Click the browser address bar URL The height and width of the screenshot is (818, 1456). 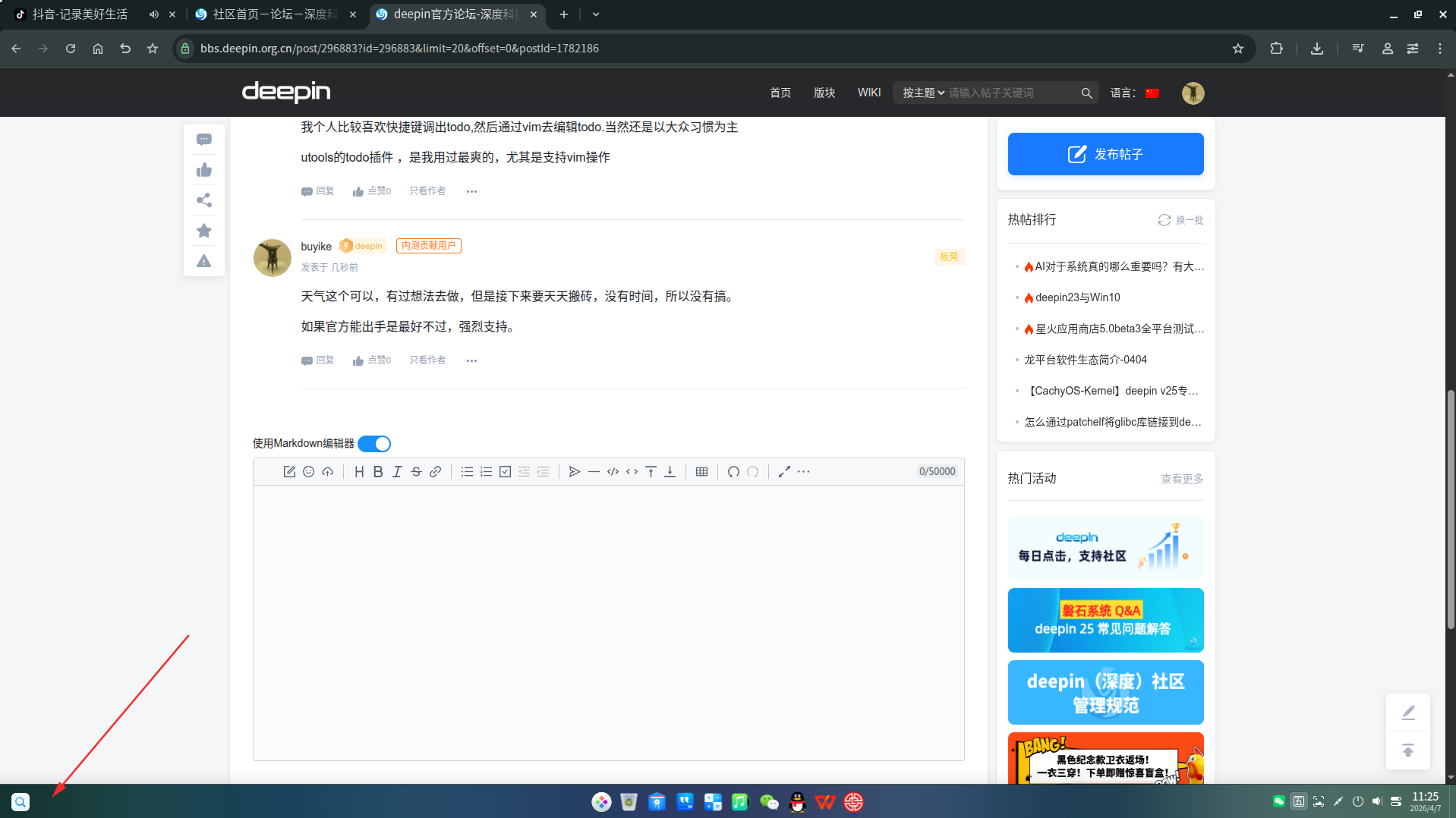pos(399,49)
